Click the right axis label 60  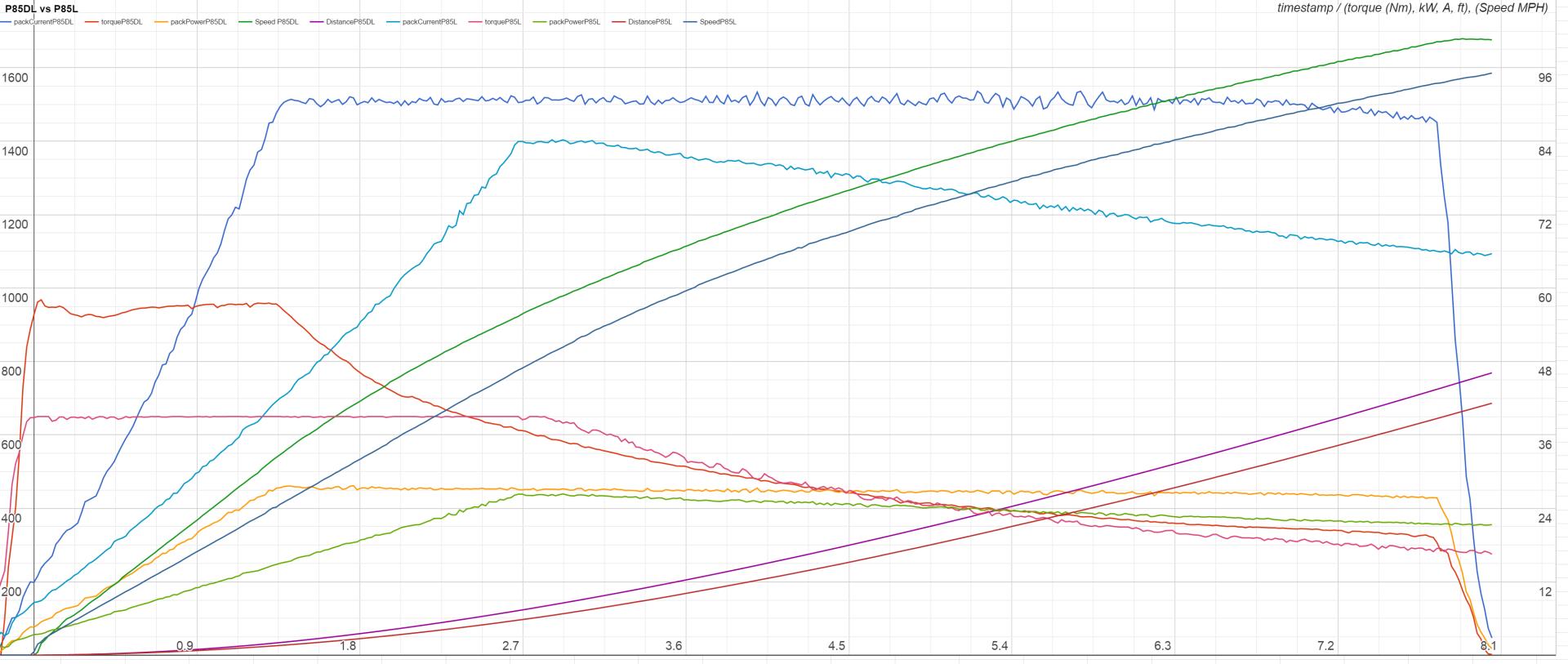(x=1545, y=298)
